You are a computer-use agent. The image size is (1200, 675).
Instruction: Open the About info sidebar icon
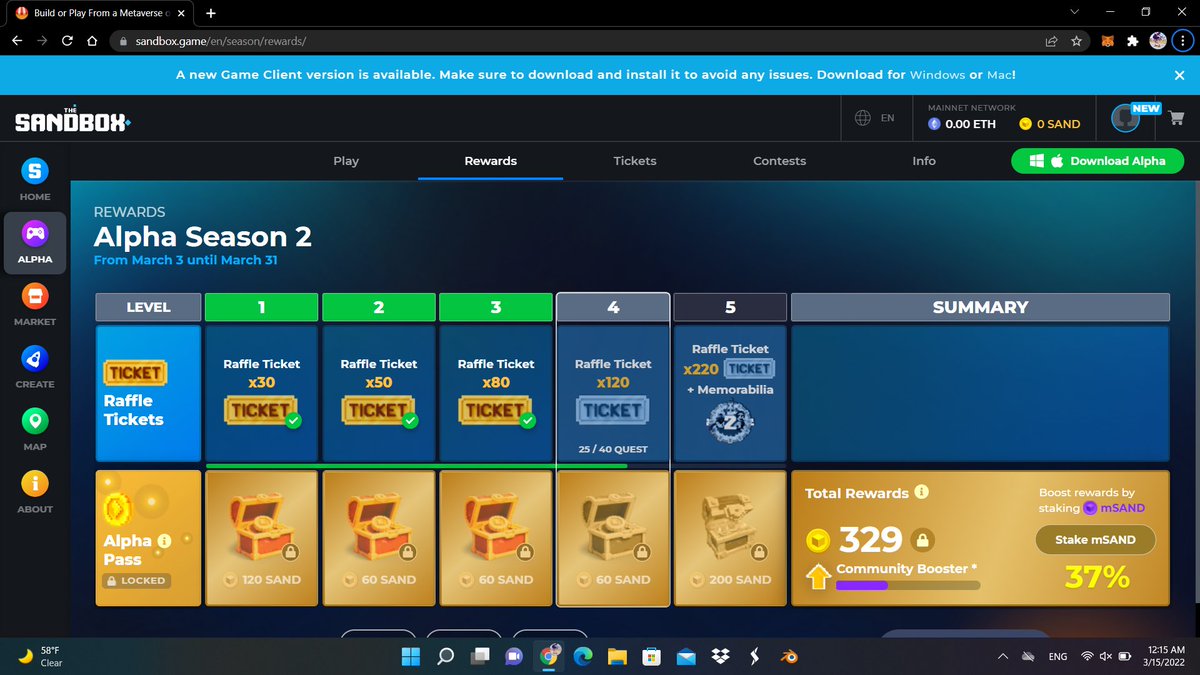tap(35, 484)
